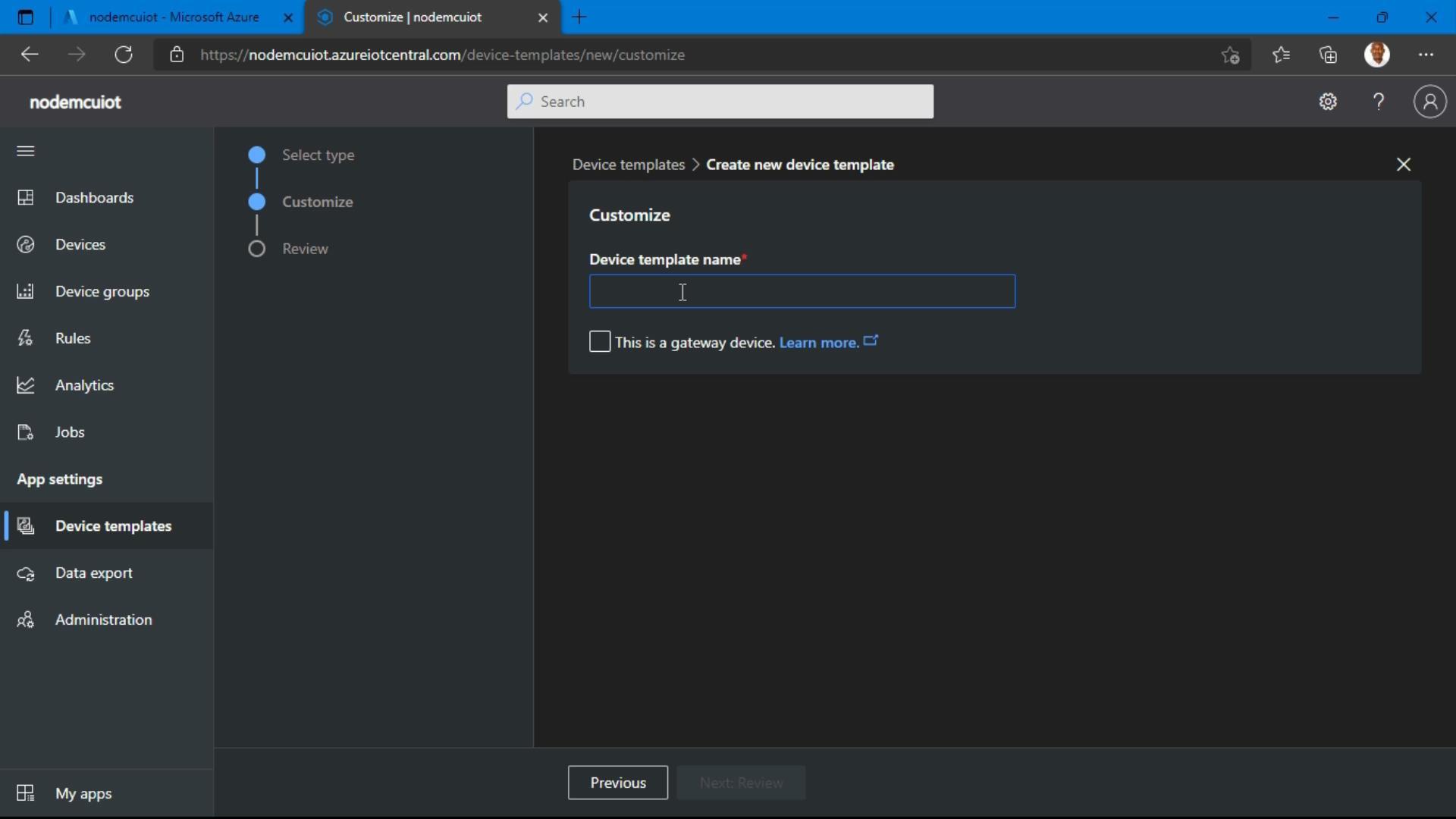Viewport: 1456px width, 819px height.
Task: Open the account profile menu
Action: tap(1429, 102)
